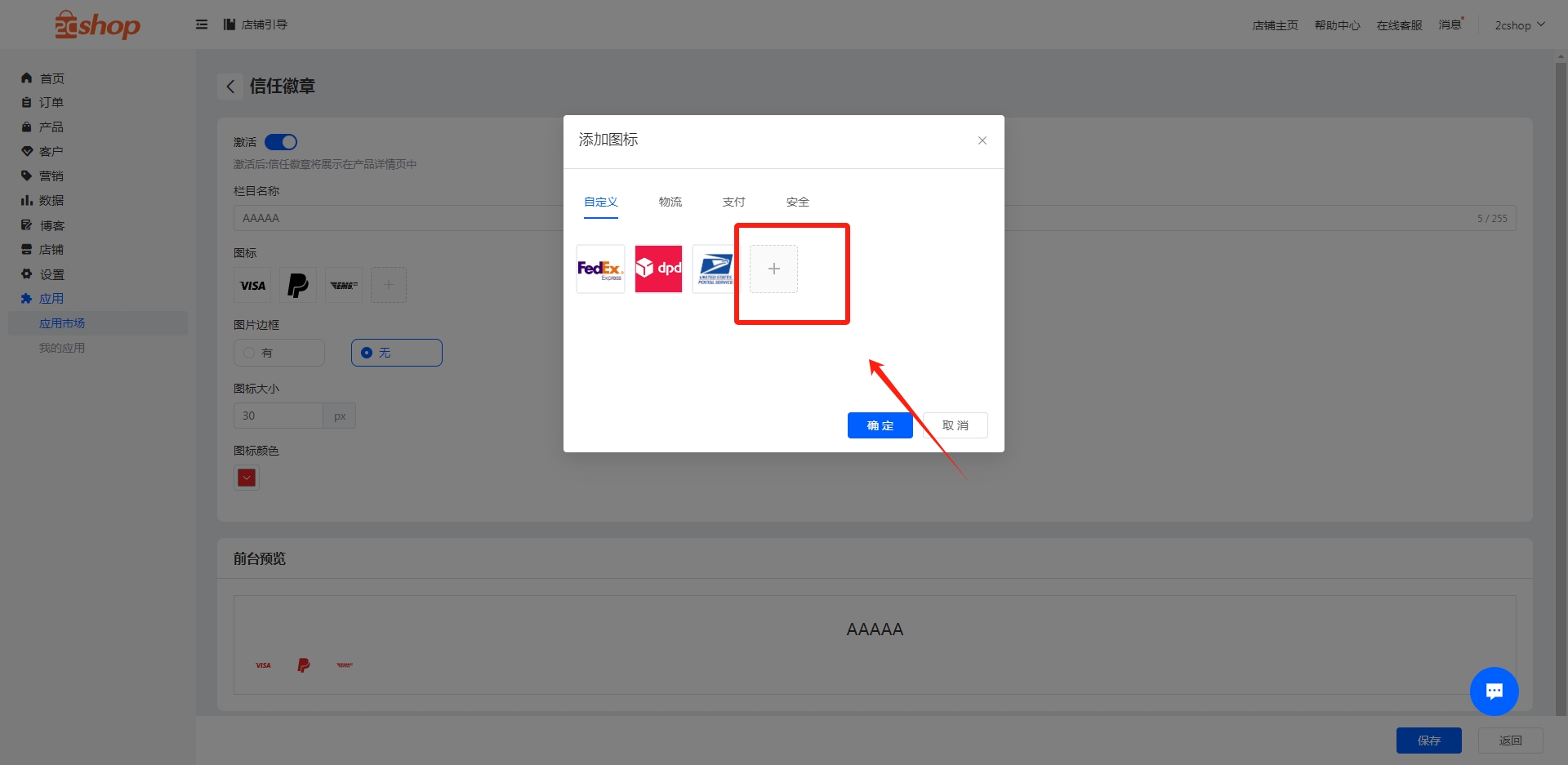Click the PayPal icon in 前台预览
The height and width of the screenshot is (765, 1568).
304,665
